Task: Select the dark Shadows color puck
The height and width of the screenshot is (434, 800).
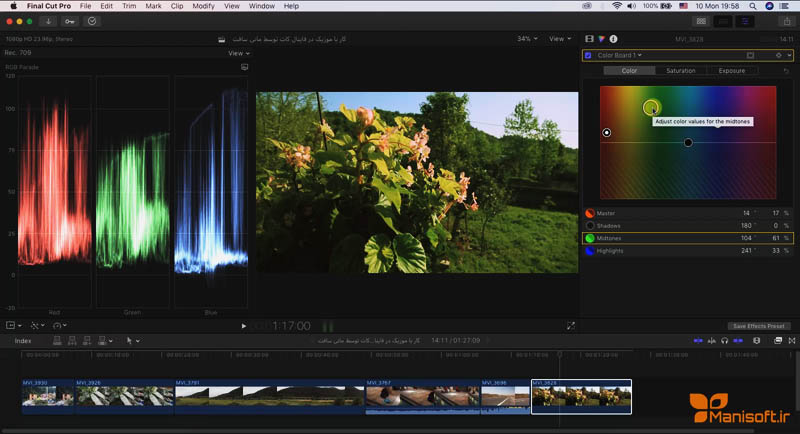Action: click(x=688, y=143)
